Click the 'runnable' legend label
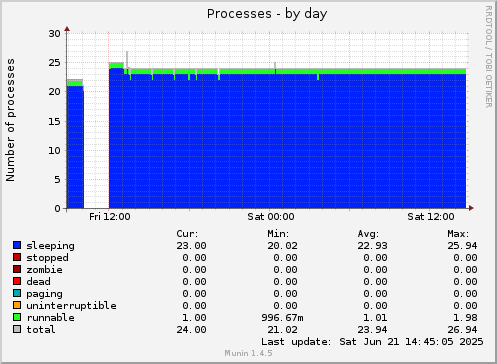This screenshot has width=497, height=364. tap(51, 318)
